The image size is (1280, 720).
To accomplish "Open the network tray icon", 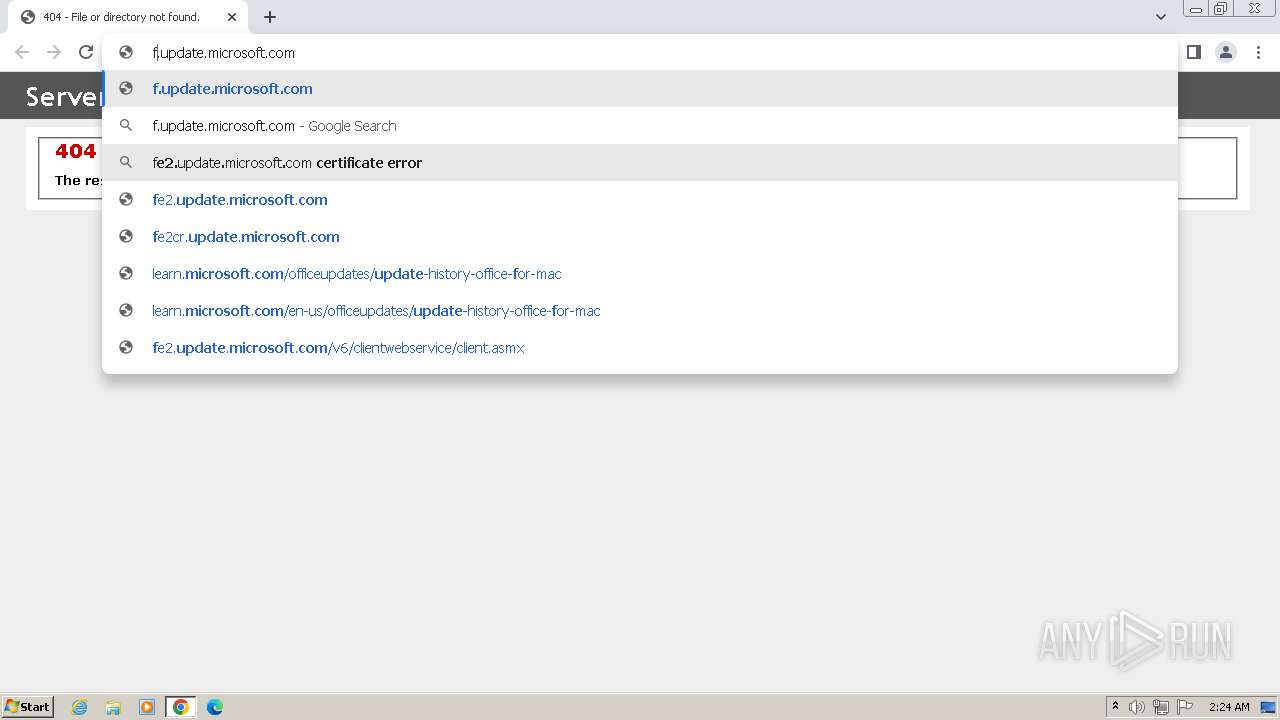I will pos(1161,707).
